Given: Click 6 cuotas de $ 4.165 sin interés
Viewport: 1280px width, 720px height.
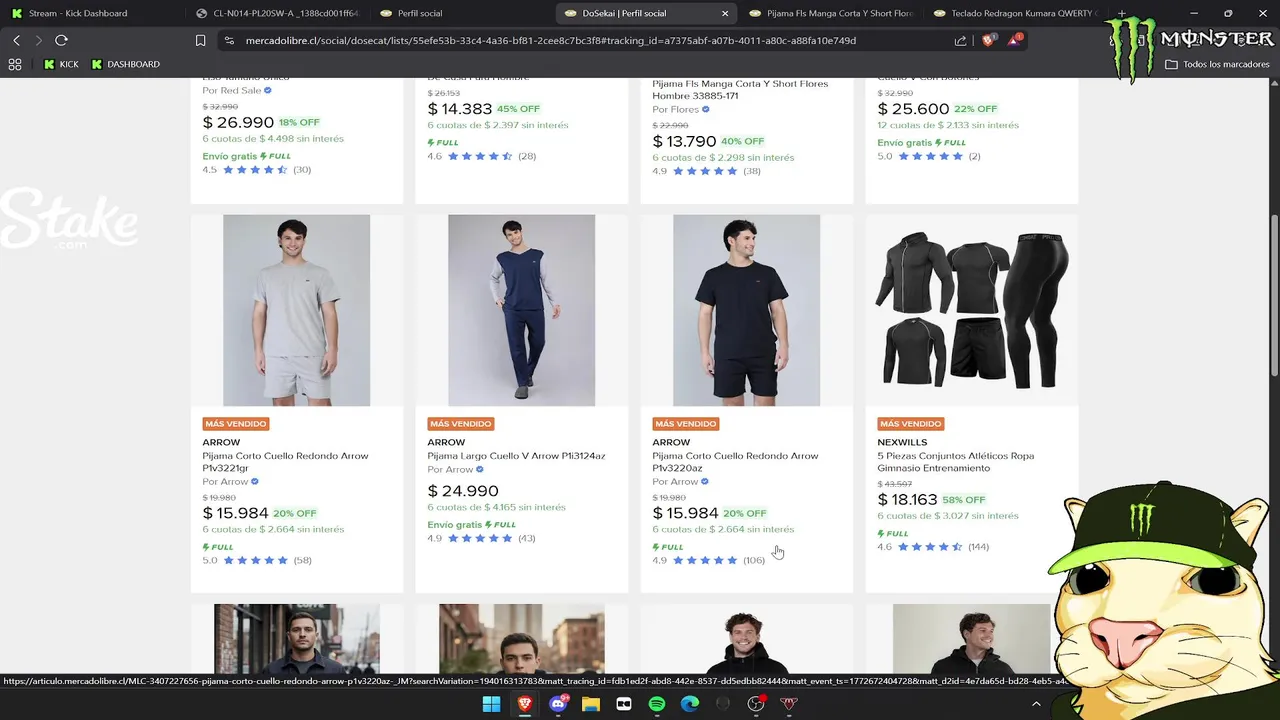Looking at the screenshot, I should coord(496,507).
